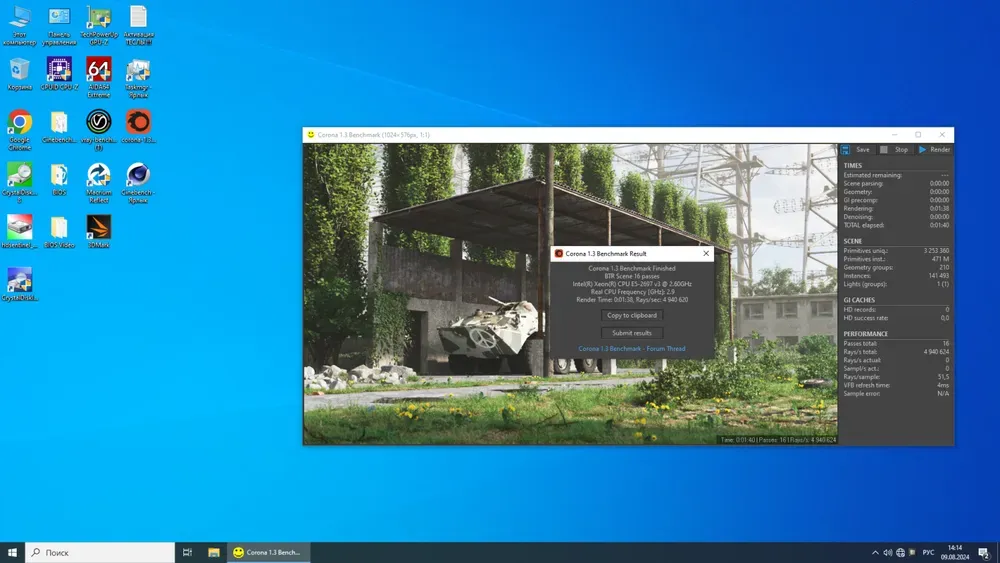Close the Corona Benchmark Result dialog

click(x=705, y=254)
